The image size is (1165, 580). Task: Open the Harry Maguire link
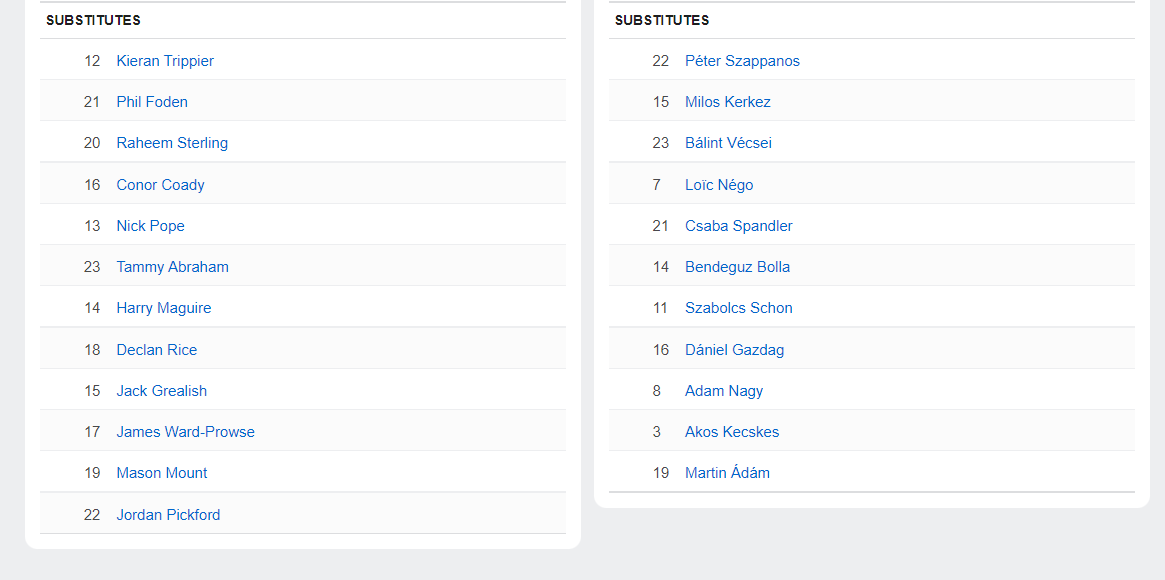point(164,308)
